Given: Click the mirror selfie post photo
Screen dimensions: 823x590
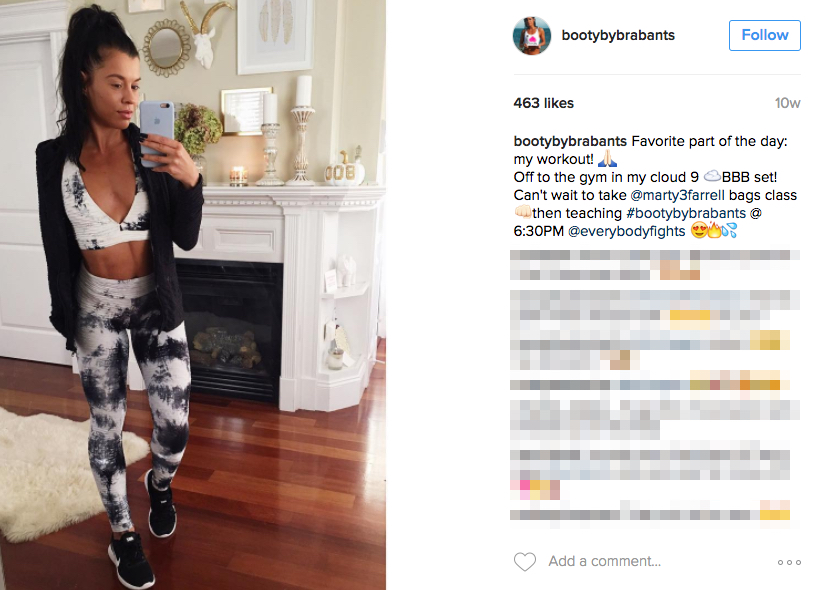Looking at the screenshot, I should [x=193, y=295].
